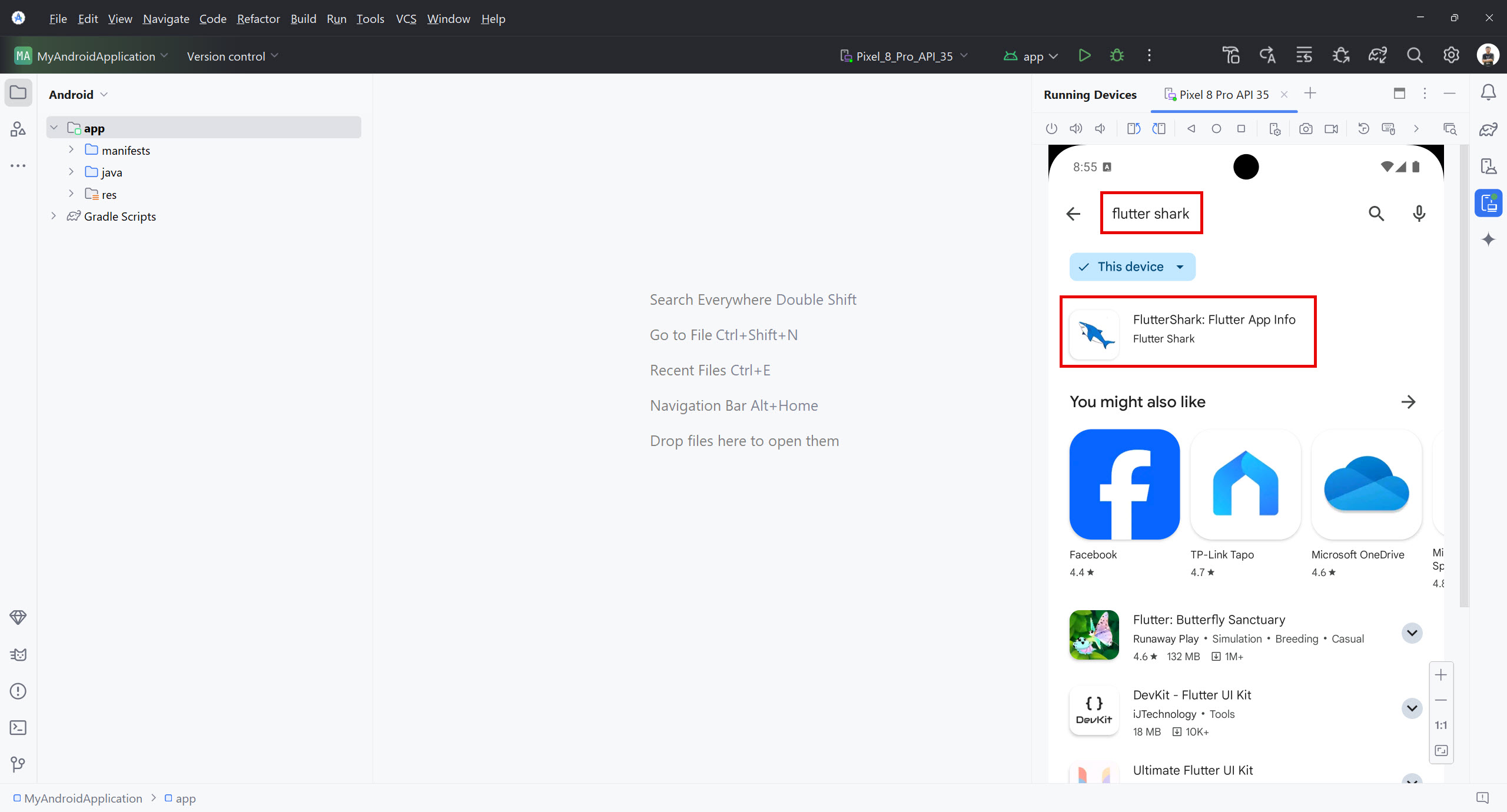Open Resource Manager in left sidebar
Image resolution: width=1507 pixels, height=812 pixels.
[x=18, y=129]
